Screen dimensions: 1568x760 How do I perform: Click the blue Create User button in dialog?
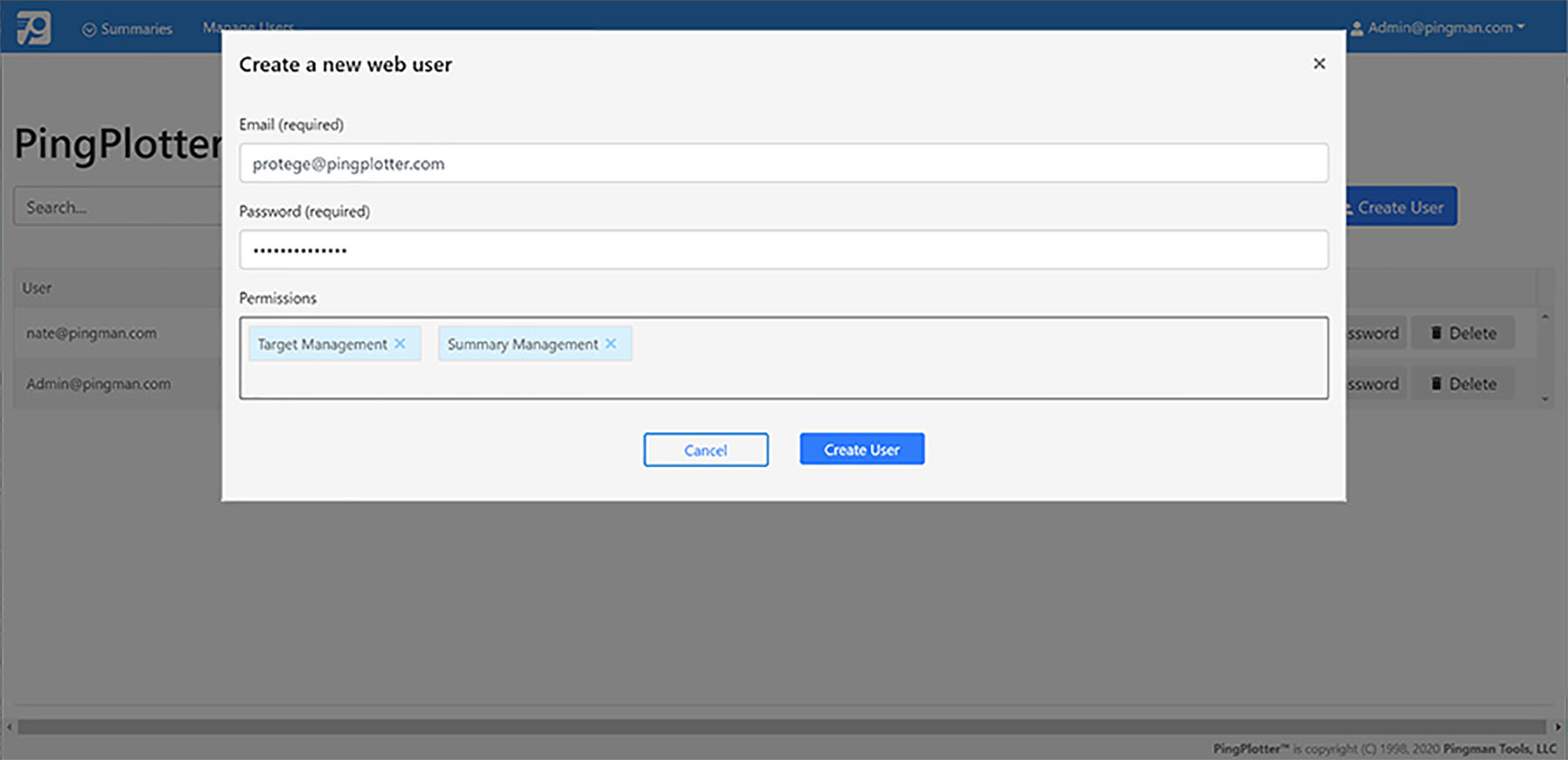click(862, 449)
